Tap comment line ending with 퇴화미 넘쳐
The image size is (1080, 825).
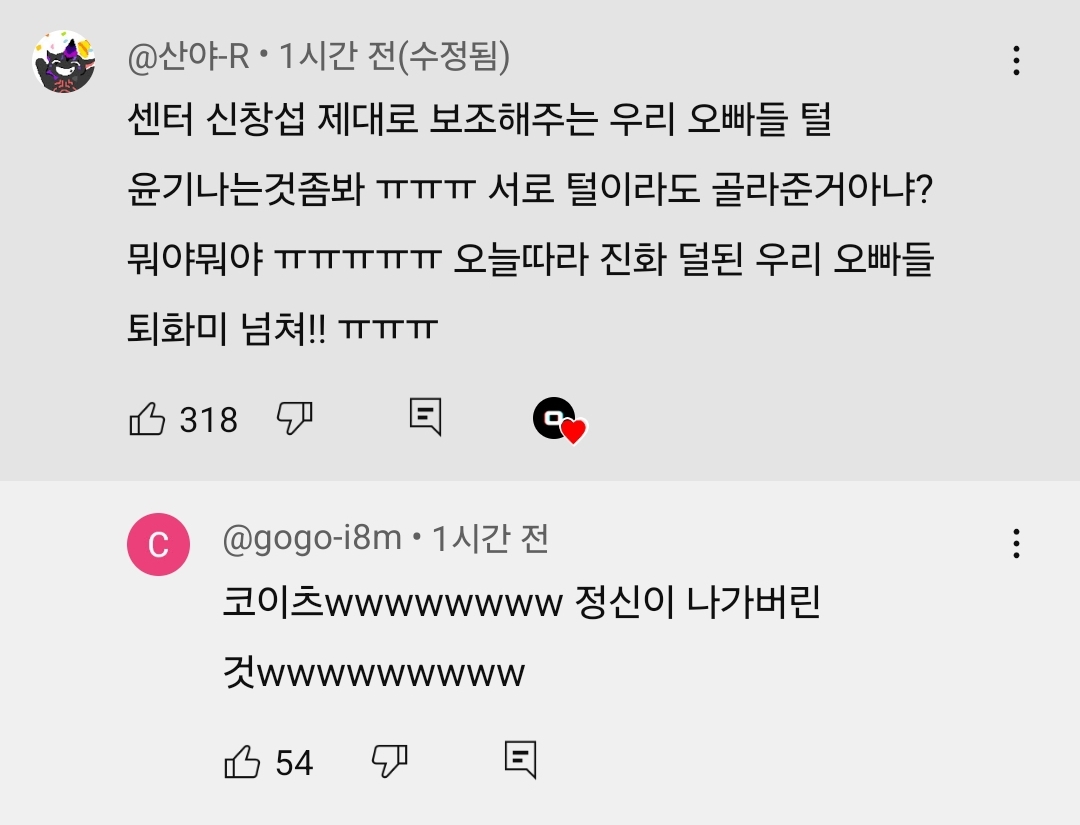coord(282,328)
